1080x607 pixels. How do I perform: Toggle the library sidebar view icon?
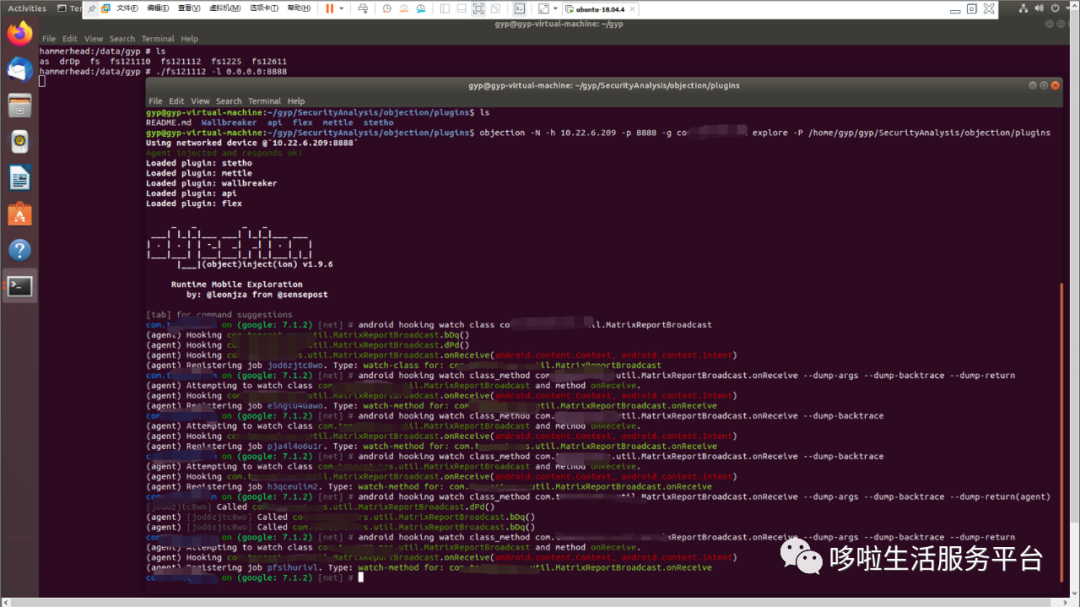pos(445,9)
